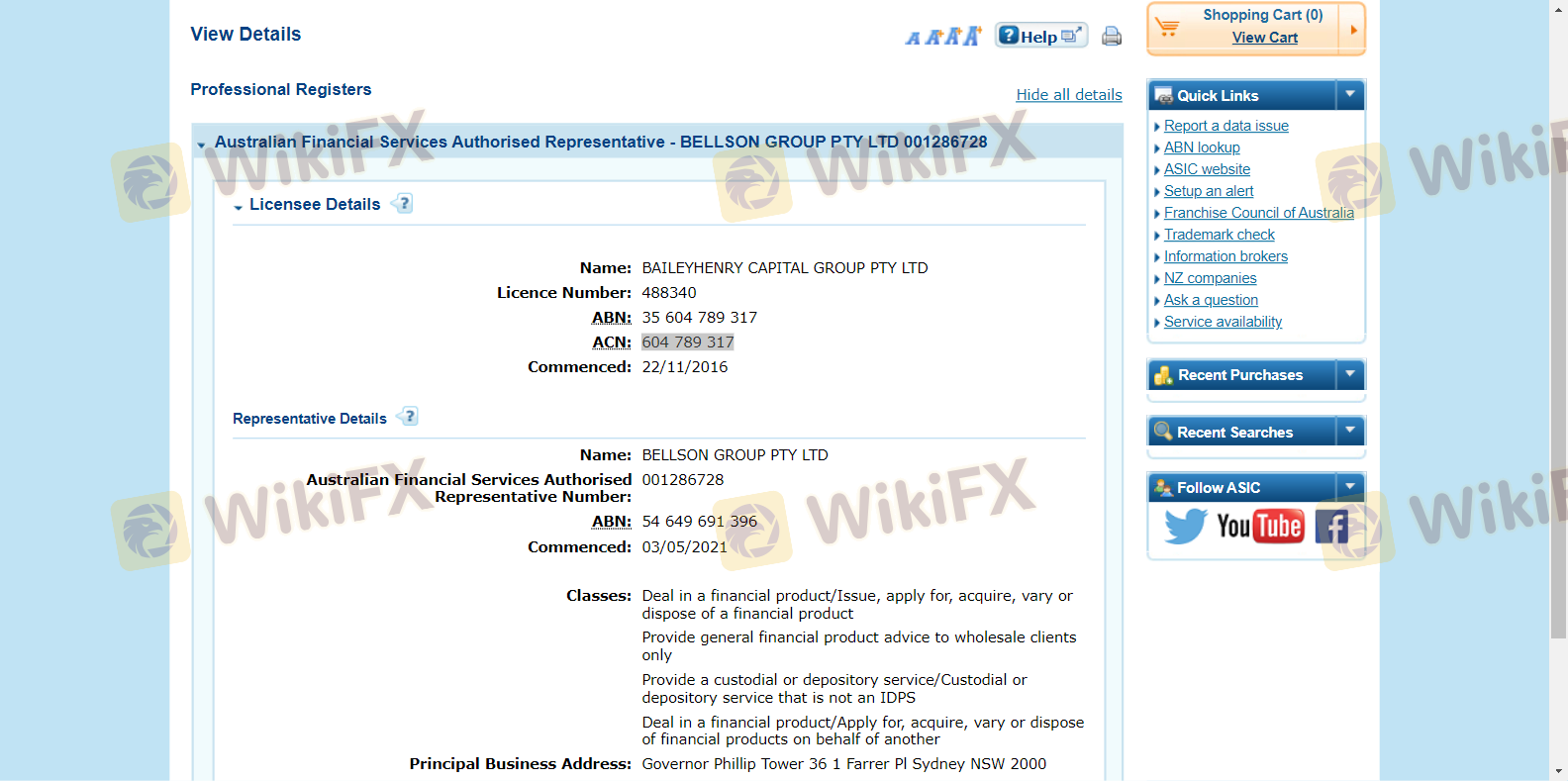Viewport: 1568px width, 781px height.
Task: Click the Quick Links panel title
Action: coord(1218,96)
